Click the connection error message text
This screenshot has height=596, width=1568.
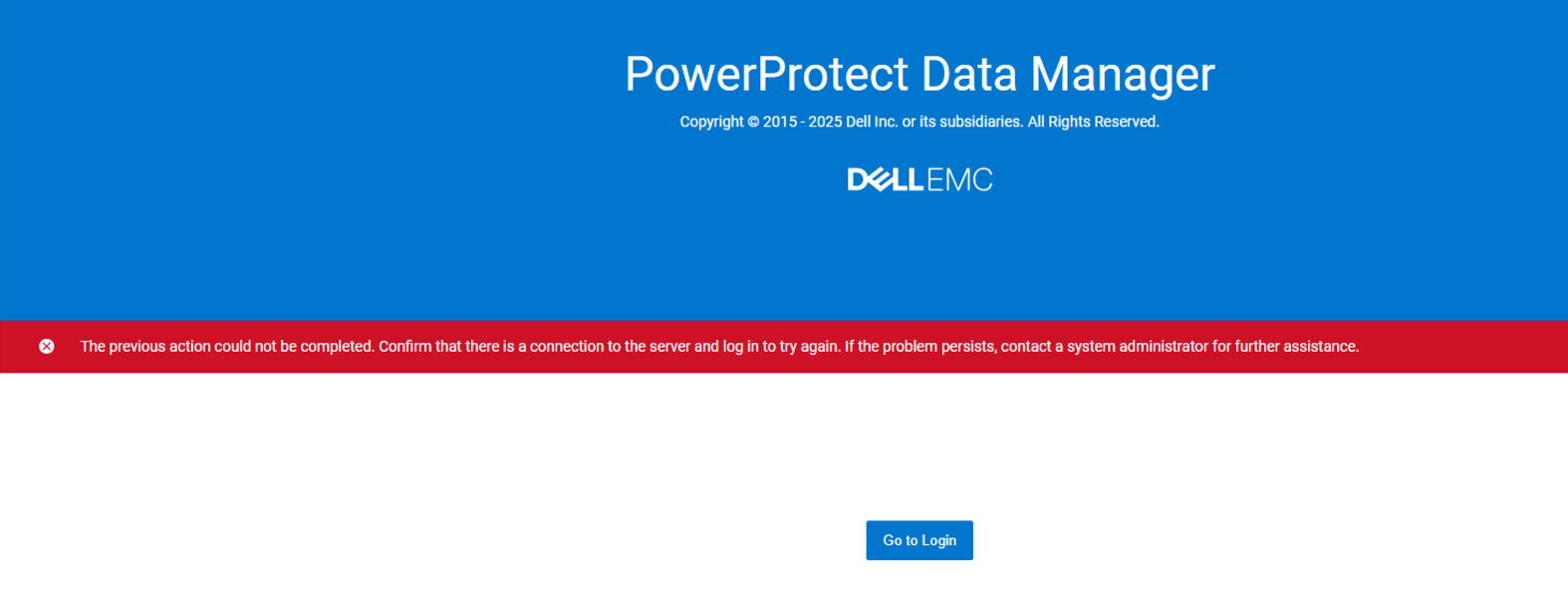pos(719,346)
